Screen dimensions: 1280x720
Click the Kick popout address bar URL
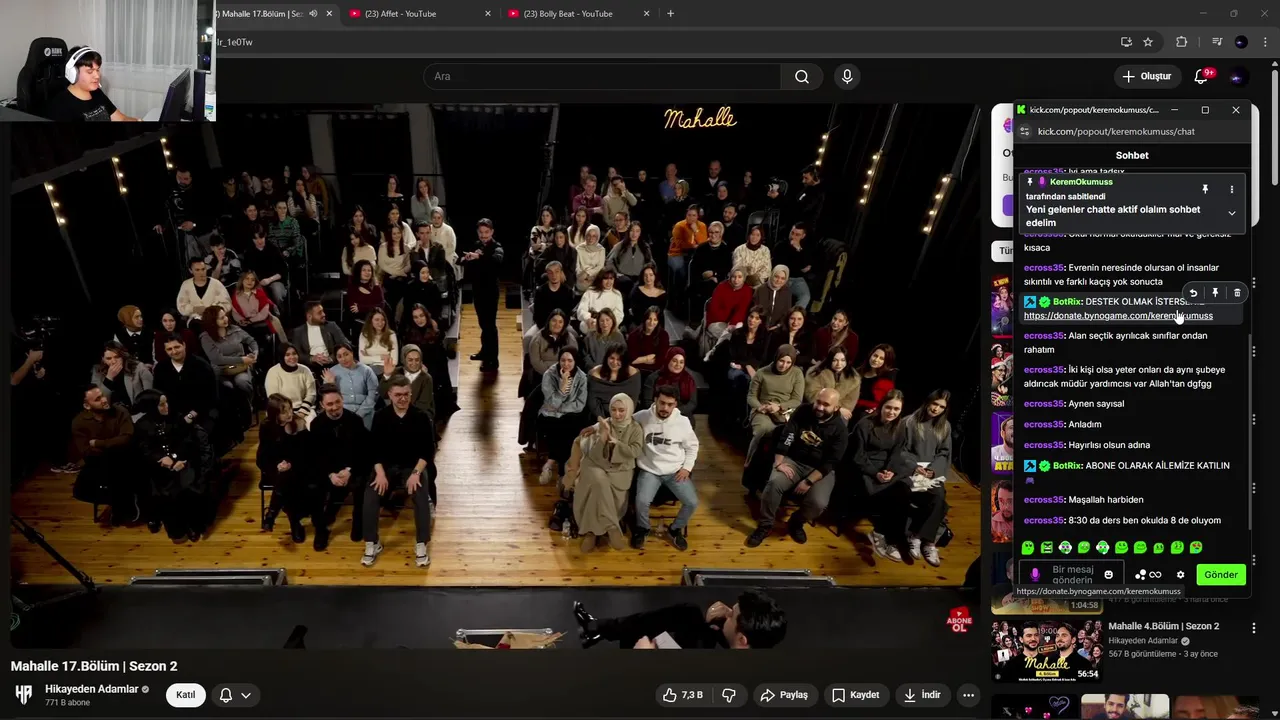click(1116, 131)
